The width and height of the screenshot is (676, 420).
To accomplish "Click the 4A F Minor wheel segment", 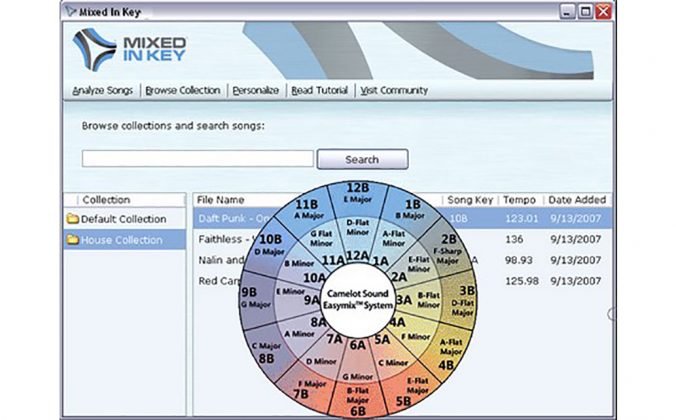I will point(410,332).
